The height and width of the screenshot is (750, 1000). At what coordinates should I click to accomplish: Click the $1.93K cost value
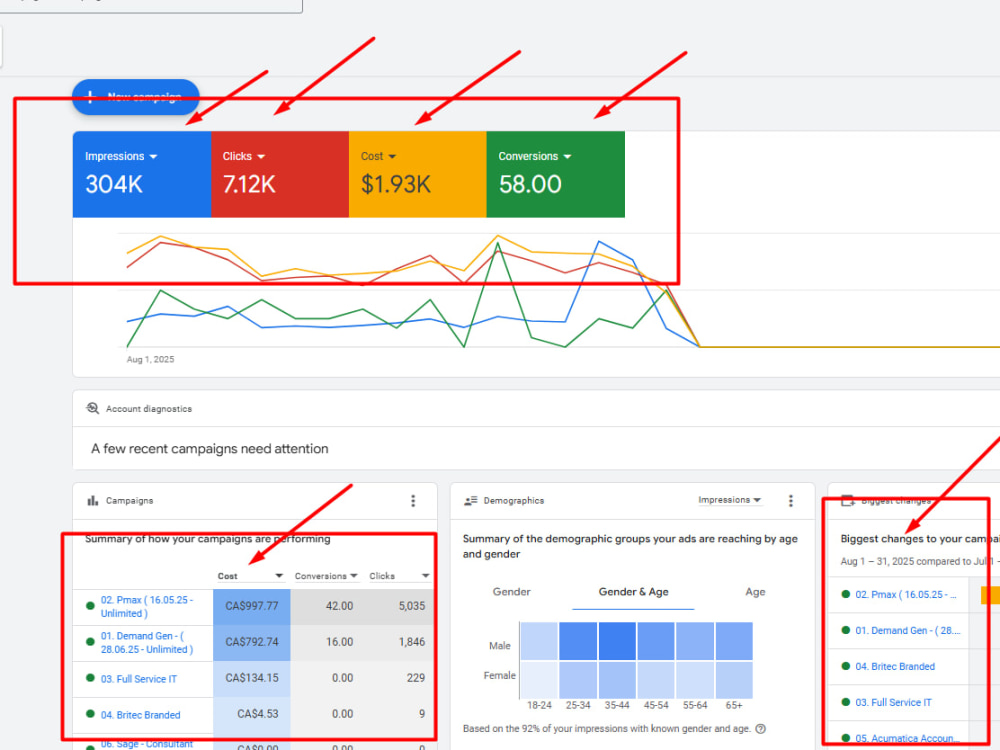(x=395, y=184)
